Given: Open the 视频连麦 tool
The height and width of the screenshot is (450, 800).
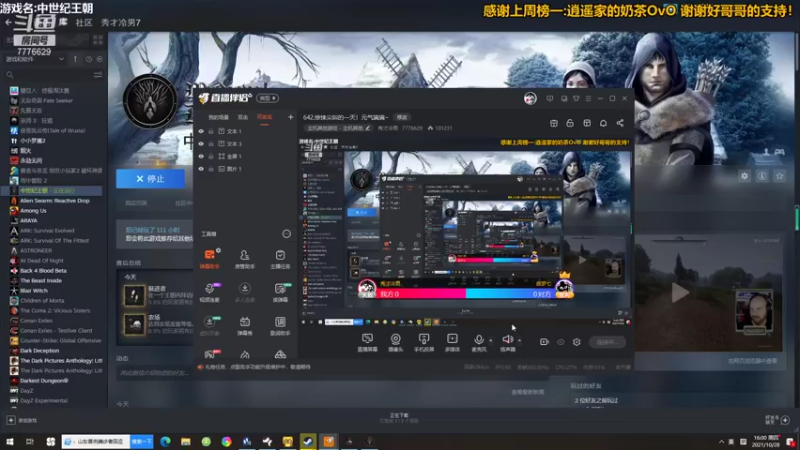Looking at the screenshot, I should (209, 292).
